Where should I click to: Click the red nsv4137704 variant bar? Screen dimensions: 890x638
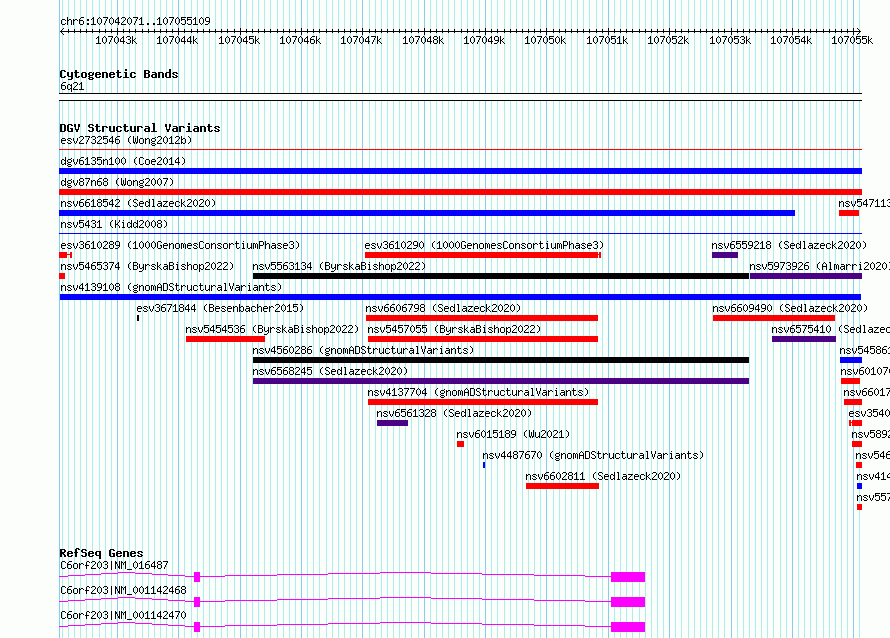tap(483, 402)
